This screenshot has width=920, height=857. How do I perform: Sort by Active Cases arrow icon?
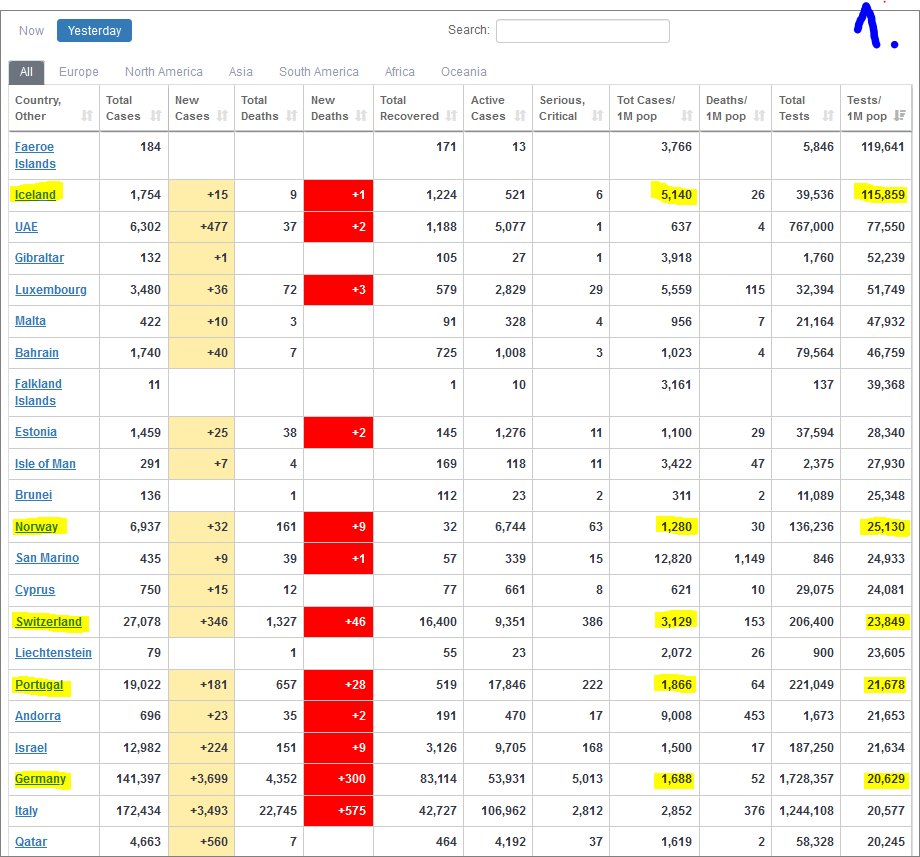[519, 116]
